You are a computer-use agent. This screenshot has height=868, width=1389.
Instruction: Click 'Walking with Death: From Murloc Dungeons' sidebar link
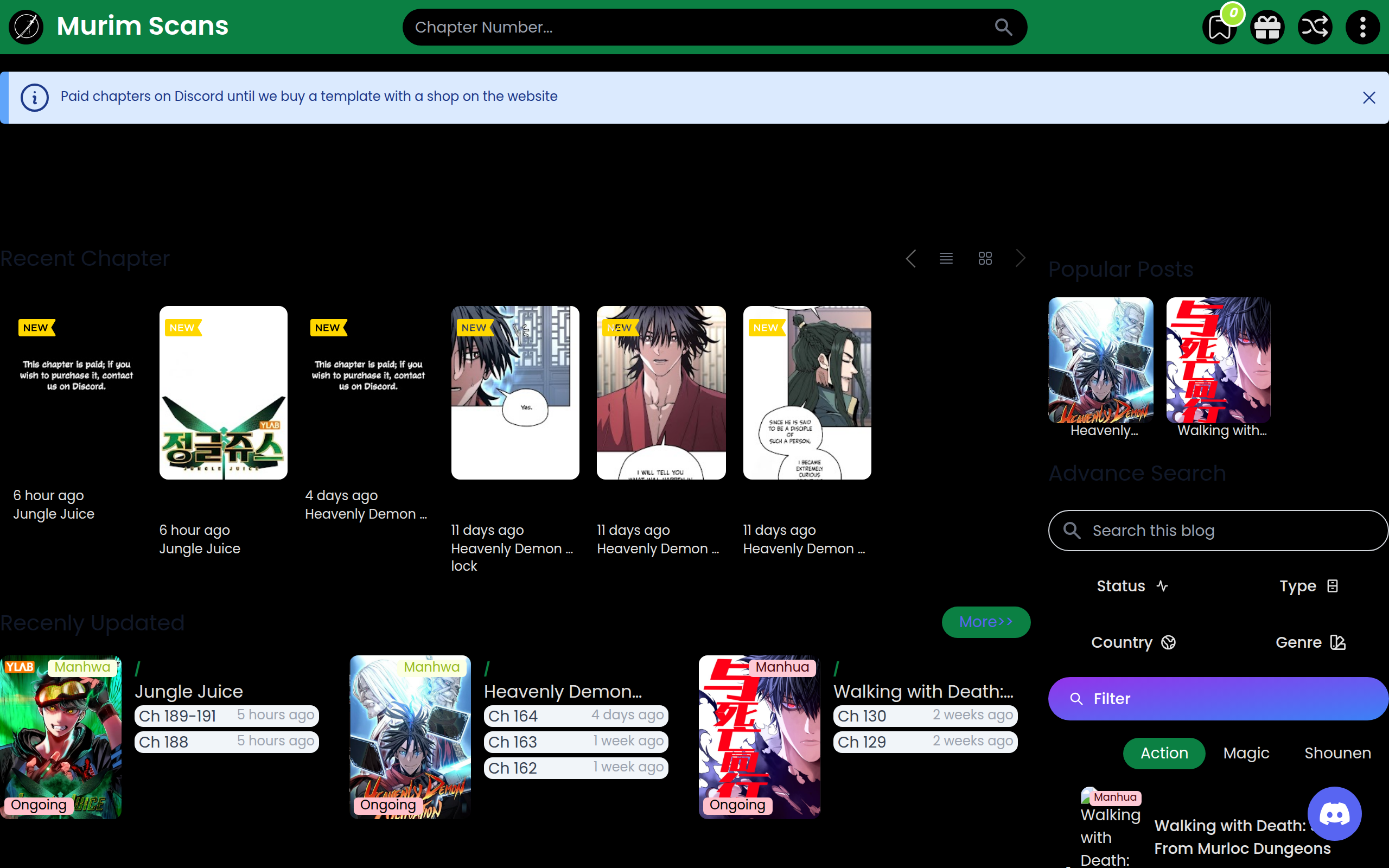[1242, 837]
